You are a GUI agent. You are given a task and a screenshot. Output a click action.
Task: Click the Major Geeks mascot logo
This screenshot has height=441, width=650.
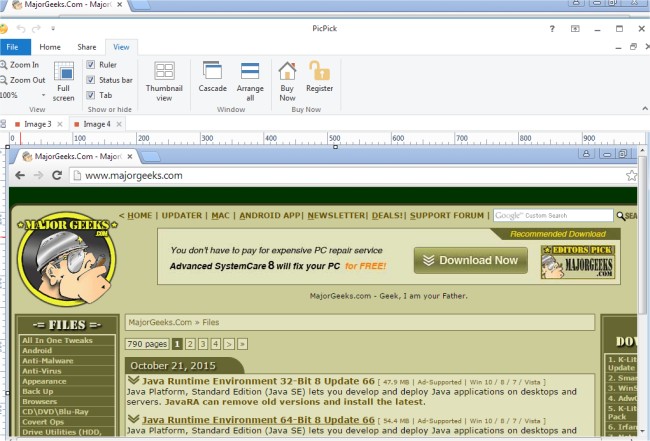(x=67, y=259)
